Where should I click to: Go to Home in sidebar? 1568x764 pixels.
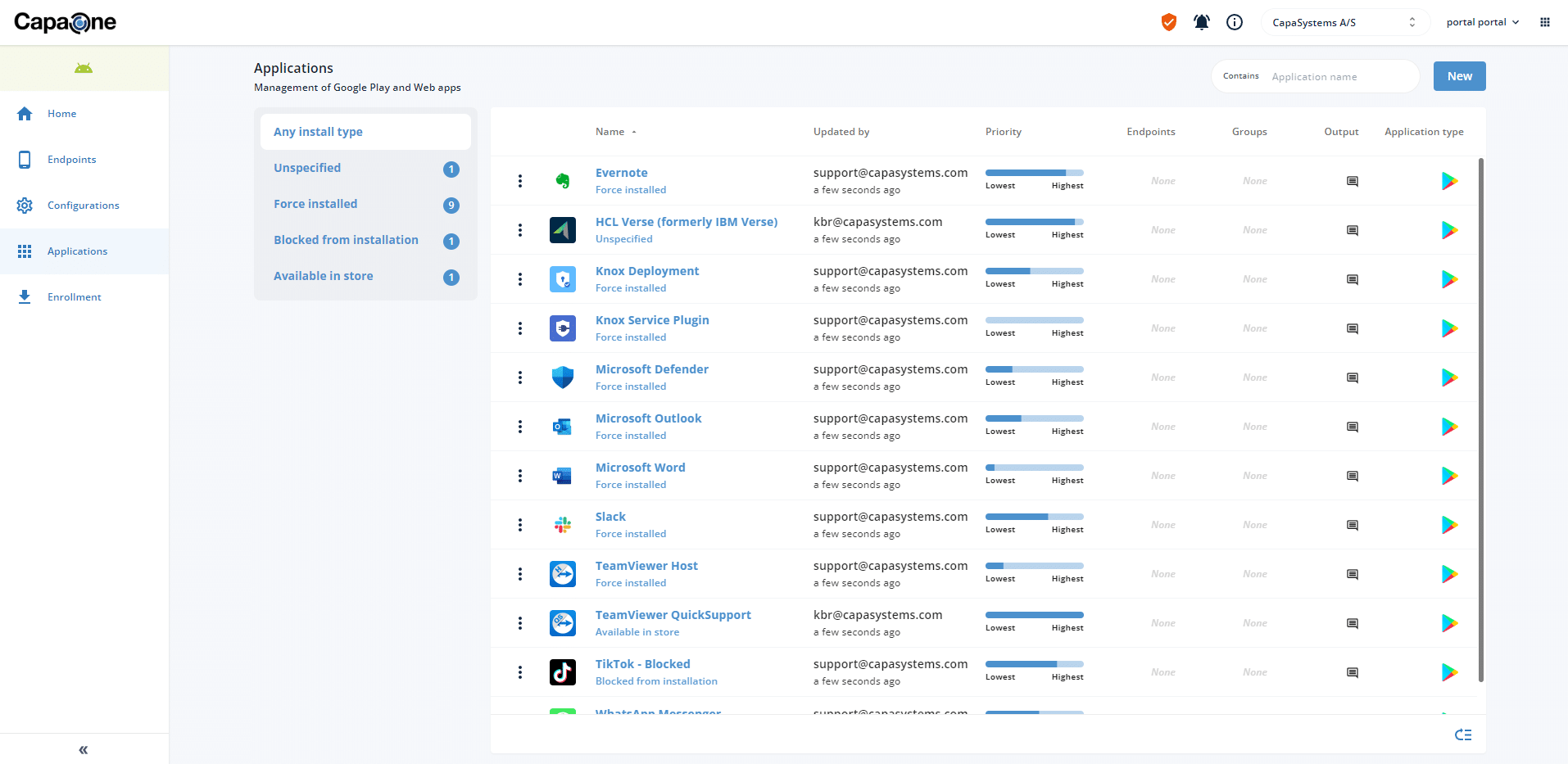point(84,114)
